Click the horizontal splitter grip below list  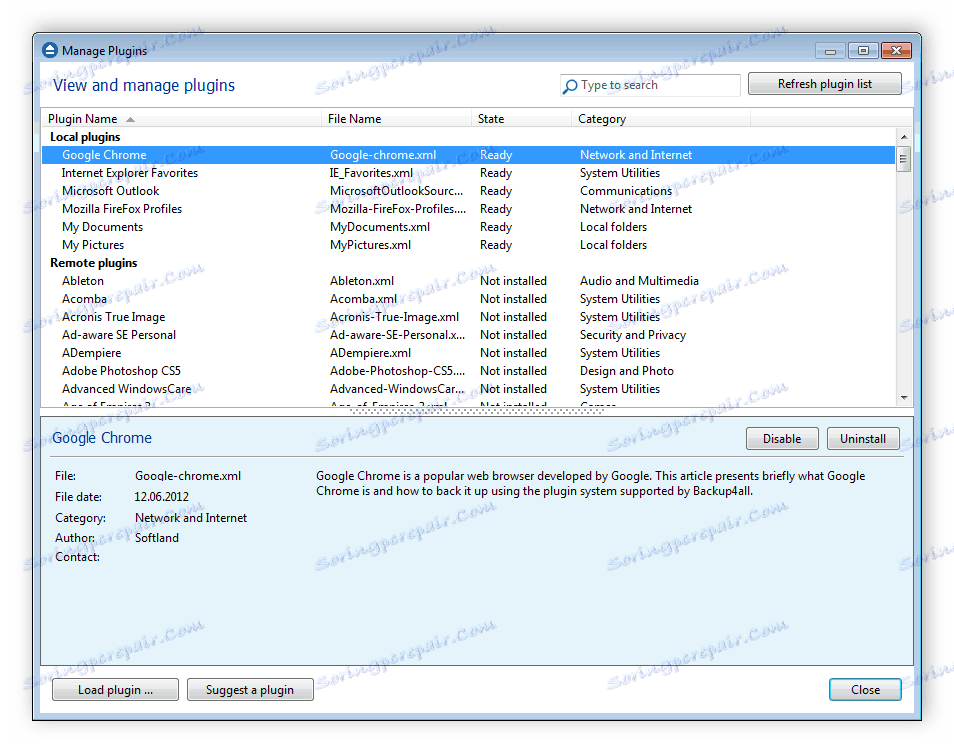coord(476,411)
